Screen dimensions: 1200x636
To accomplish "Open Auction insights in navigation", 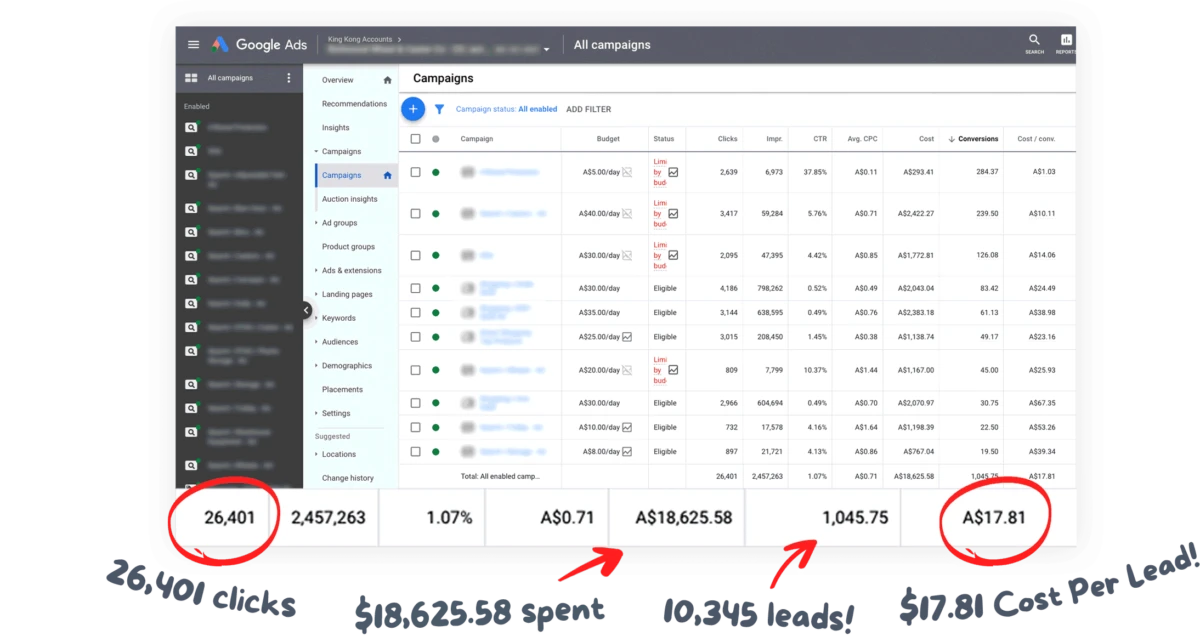I will coord(350,199).
